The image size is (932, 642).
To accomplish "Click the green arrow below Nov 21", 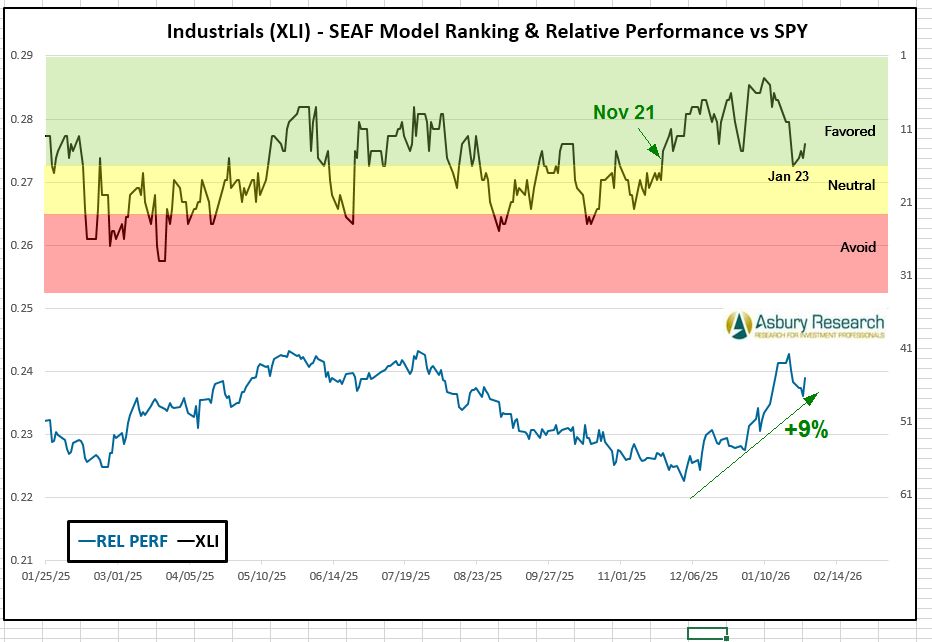I will (x=647, y=142).
